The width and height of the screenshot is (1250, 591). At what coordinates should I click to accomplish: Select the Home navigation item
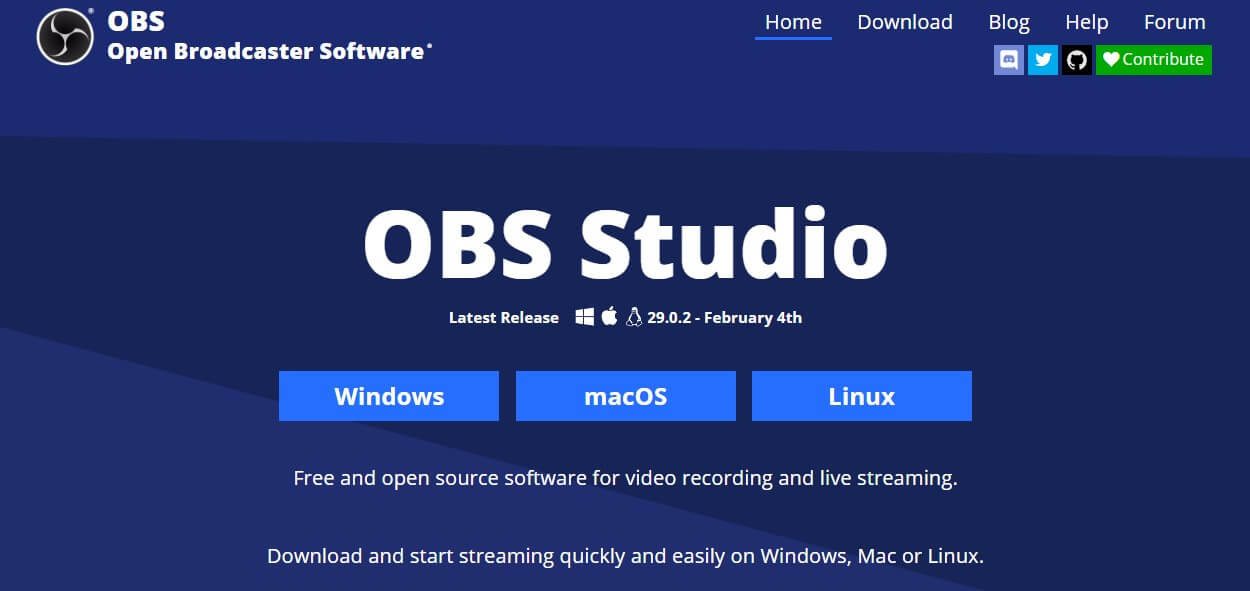(x=793, y=21)
